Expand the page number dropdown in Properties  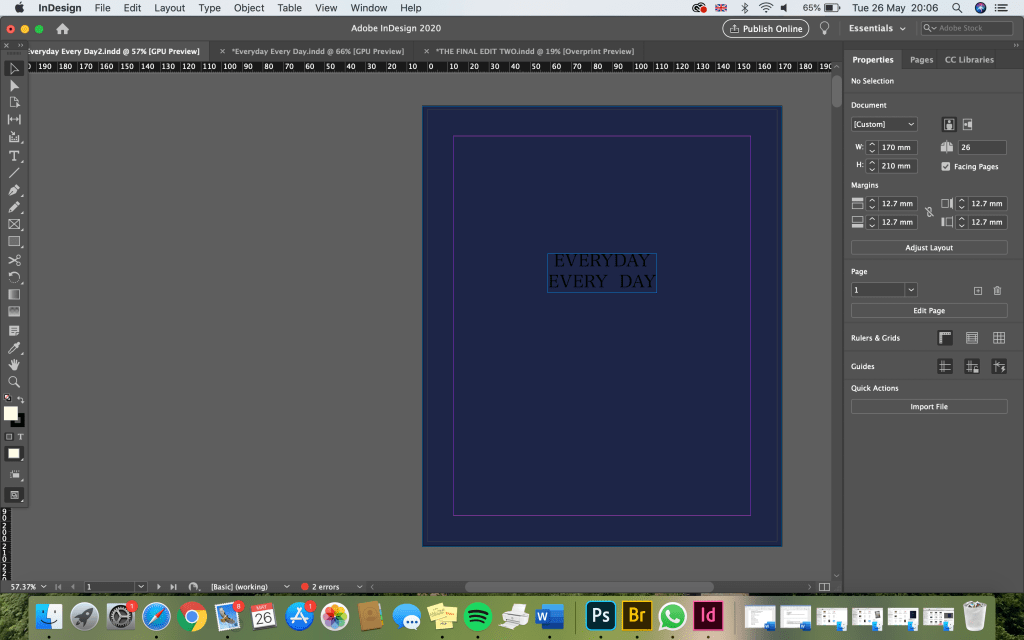point(911,290)
